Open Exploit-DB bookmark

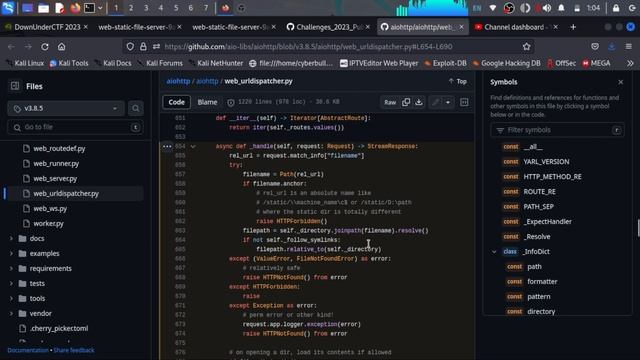445,63
